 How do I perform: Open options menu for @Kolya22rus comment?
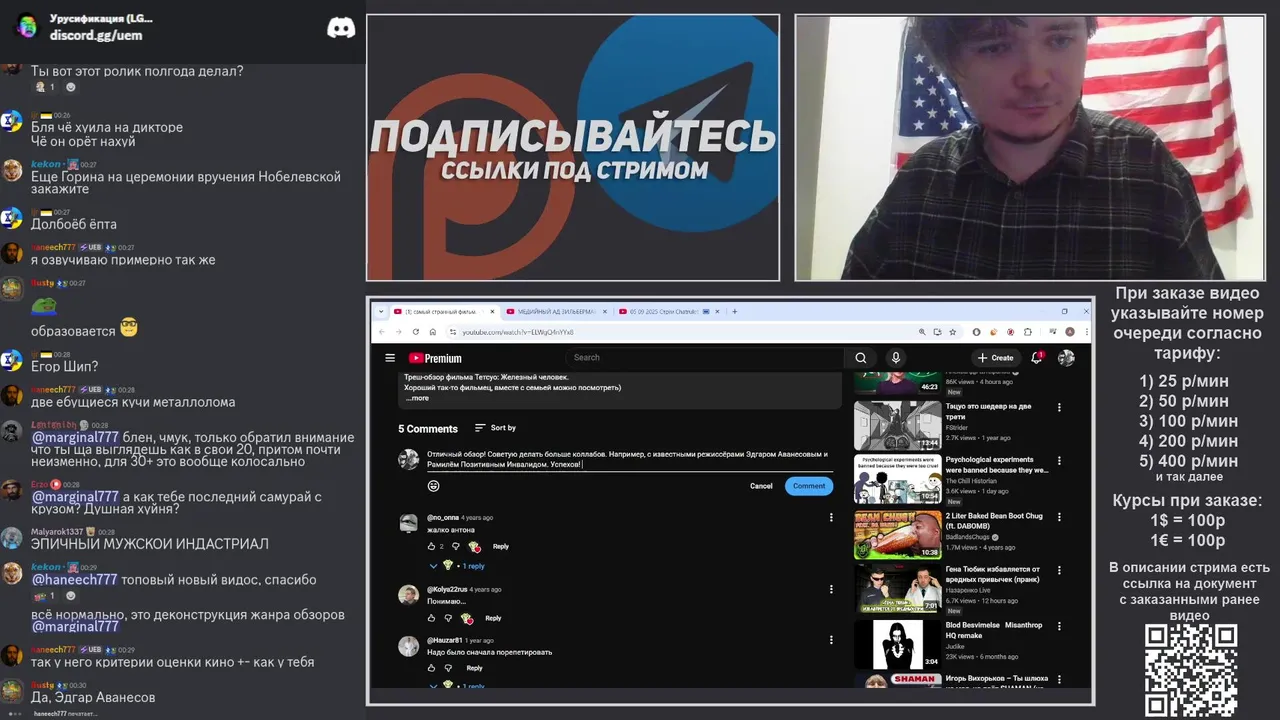click(x=831, y=589)
